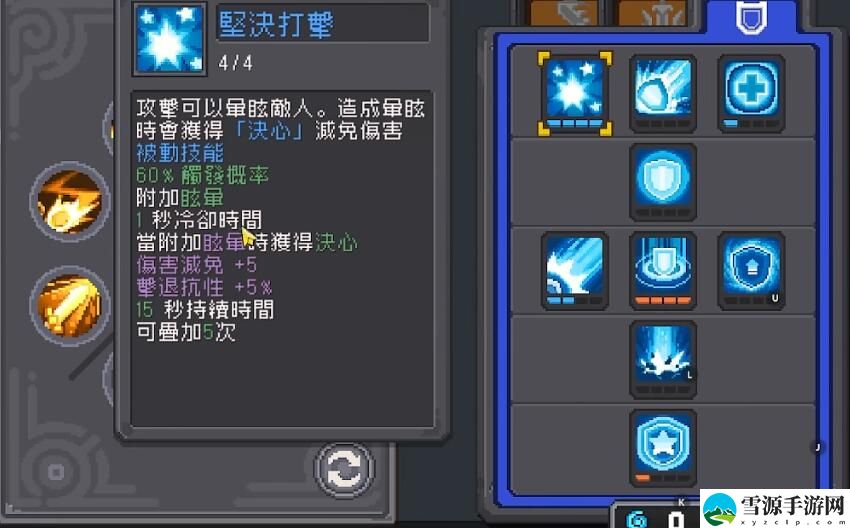The height and width of the screenshot is (528, 850).
Task: Pick the ground slam burst skill
Action: 662,359
